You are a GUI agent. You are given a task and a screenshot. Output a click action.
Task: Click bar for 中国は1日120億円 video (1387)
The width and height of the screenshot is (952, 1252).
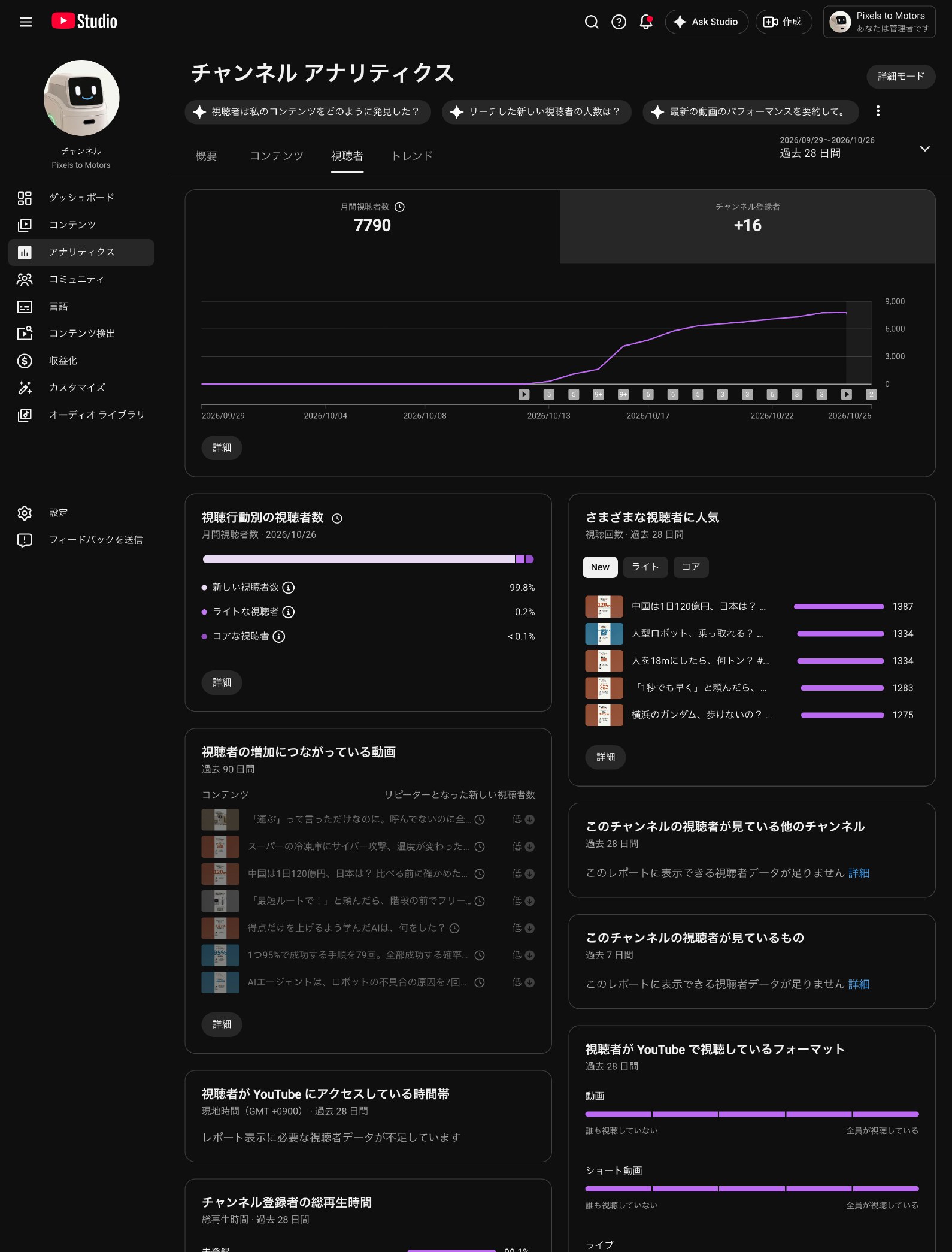(x=838, y=607)
